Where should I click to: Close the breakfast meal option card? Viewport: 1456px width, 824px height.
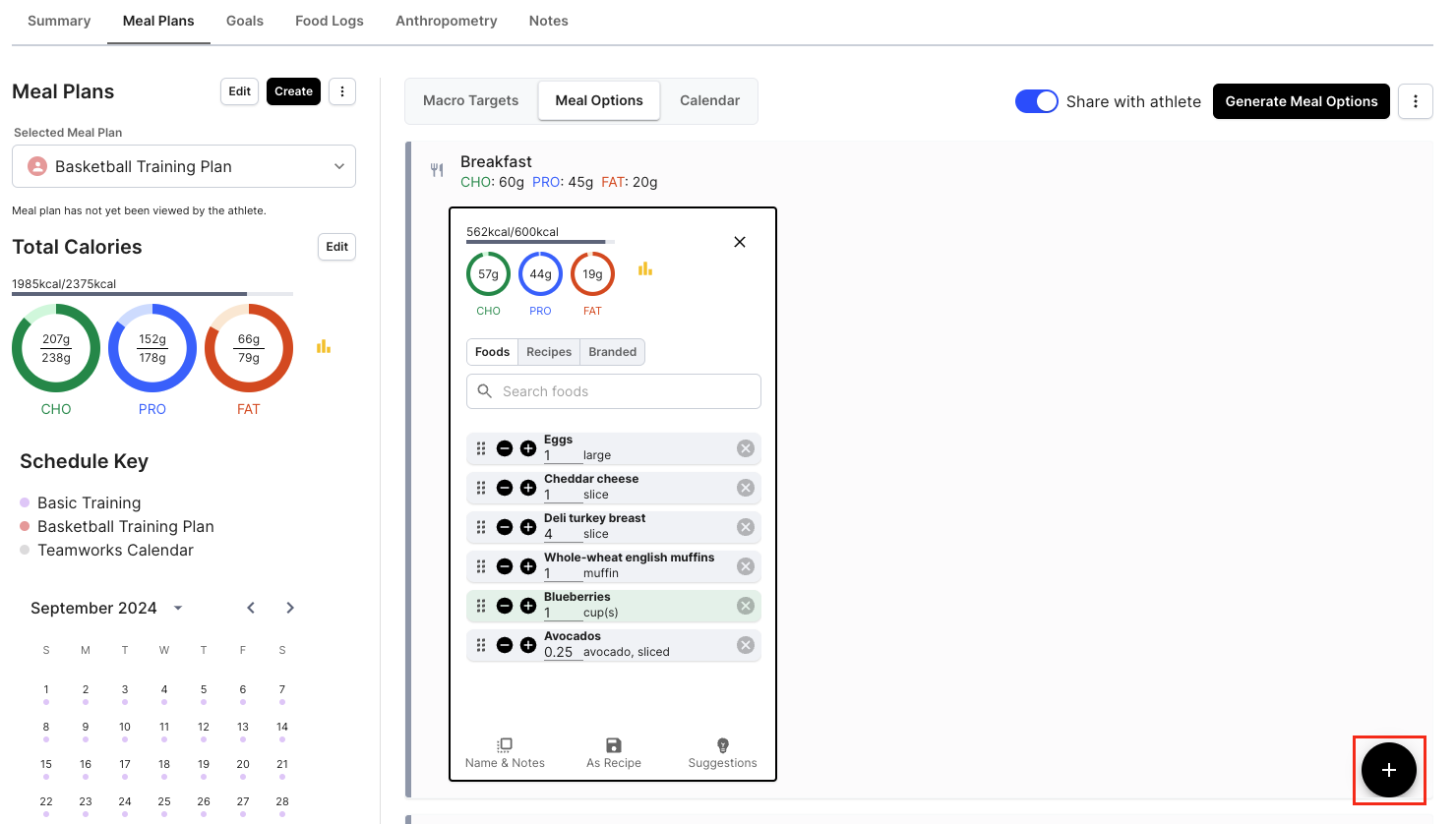coord(740,242)
